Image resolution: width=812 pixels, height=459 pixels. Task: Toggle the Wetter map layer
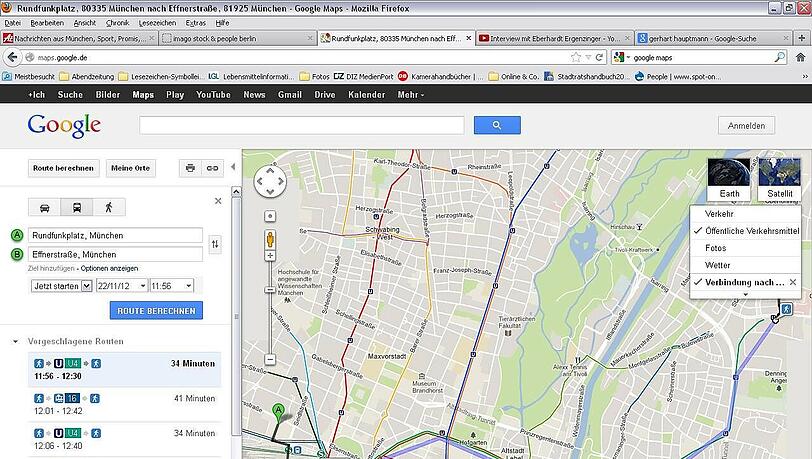(x=746, y=265)
